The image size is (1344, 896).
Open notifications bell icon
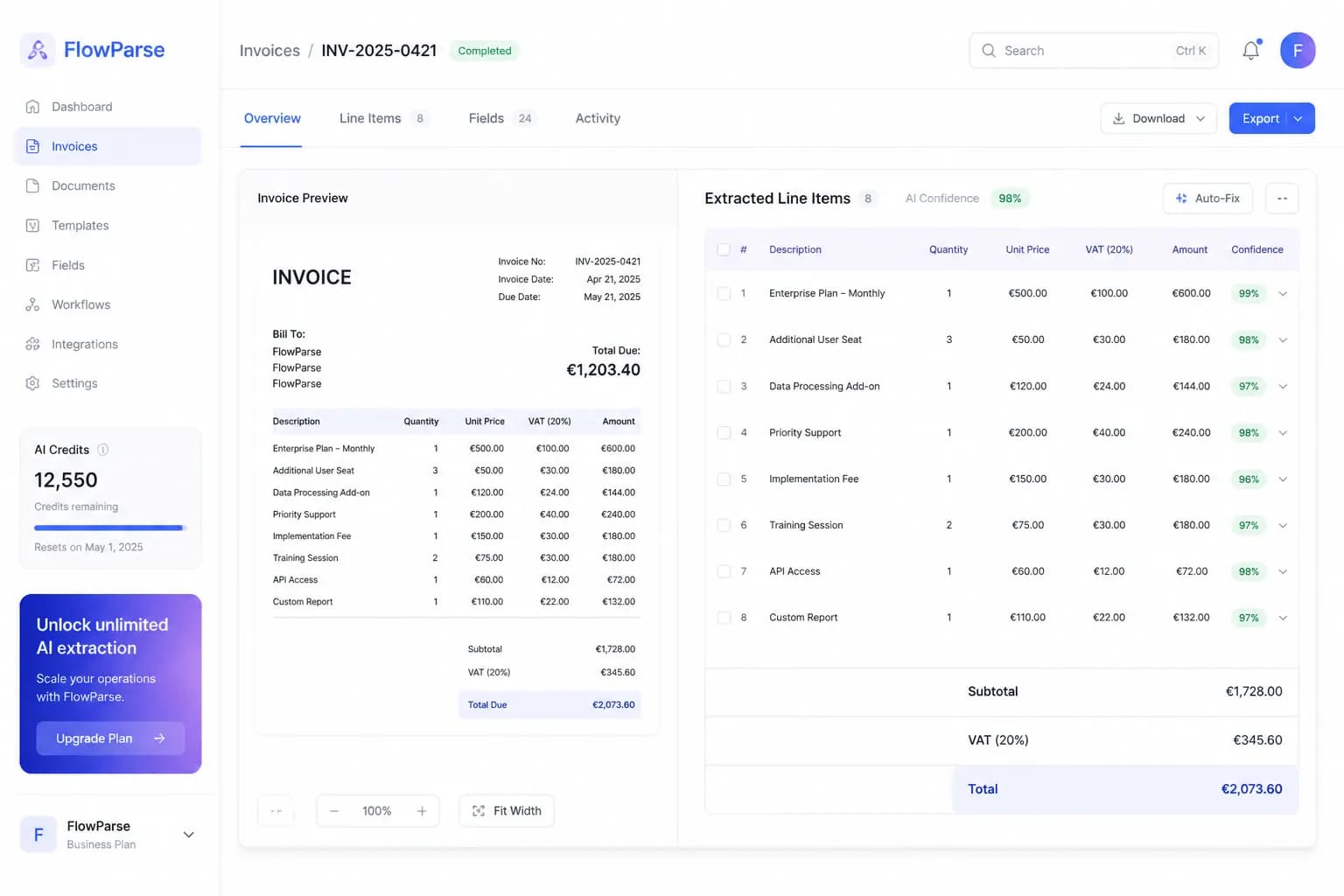coord(1251,51)
